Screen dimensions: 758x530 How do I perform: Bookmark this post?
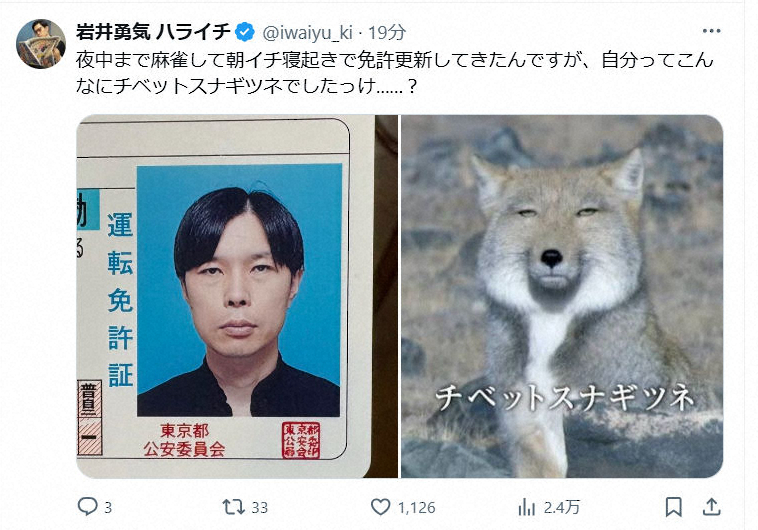click(x=673, y=507)
